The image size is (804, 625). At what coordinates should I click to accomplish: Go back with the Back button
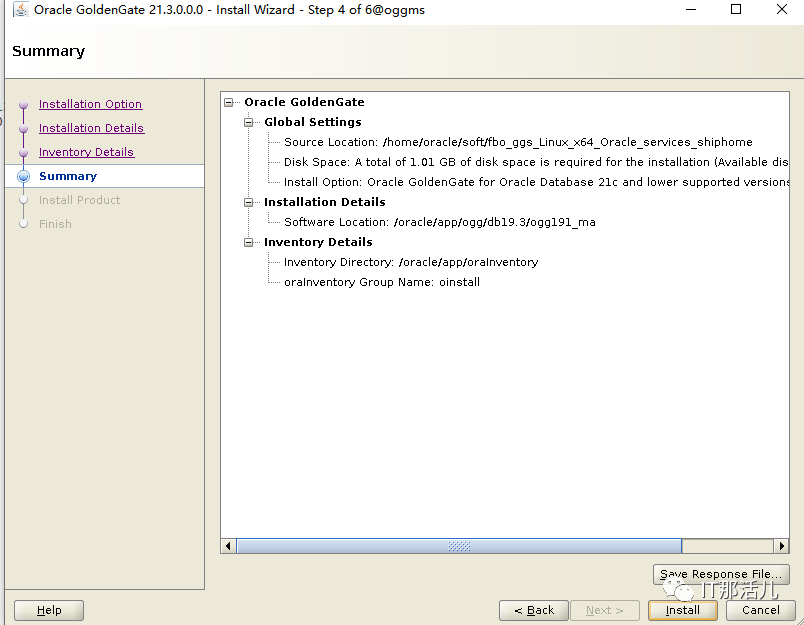(x=534, y=610)
